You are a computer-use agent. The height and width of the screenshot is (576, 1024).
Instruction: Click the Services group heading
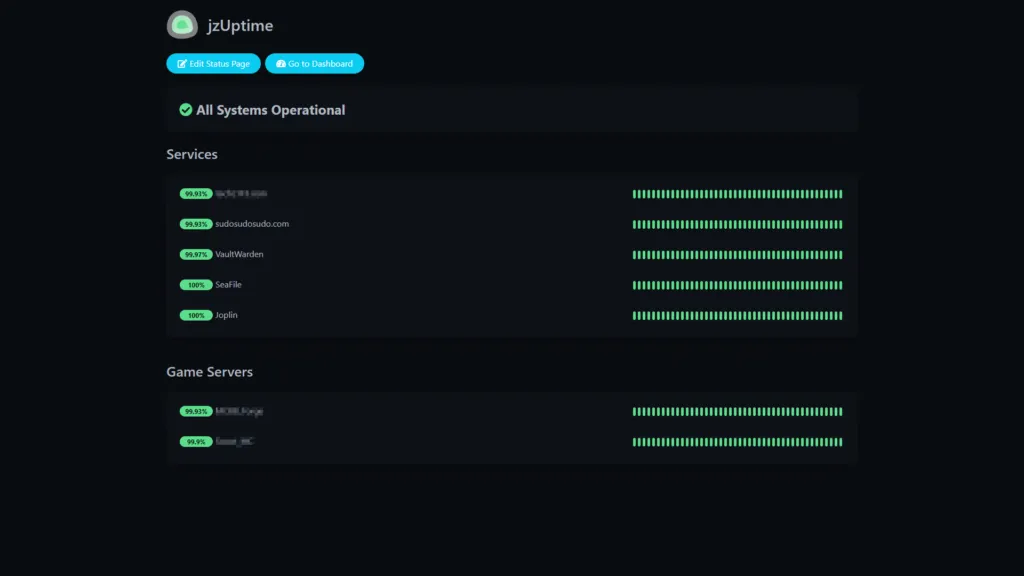click(x=192, y=155)
